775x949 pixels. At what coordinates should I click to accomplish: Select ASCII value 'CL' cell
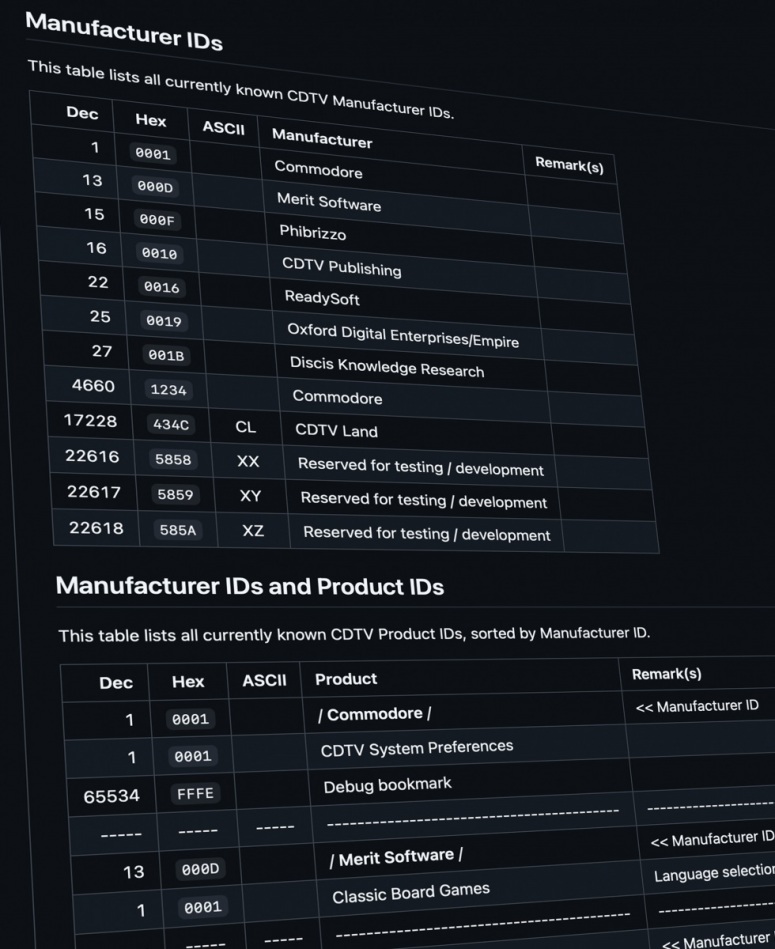coord(246,427)
